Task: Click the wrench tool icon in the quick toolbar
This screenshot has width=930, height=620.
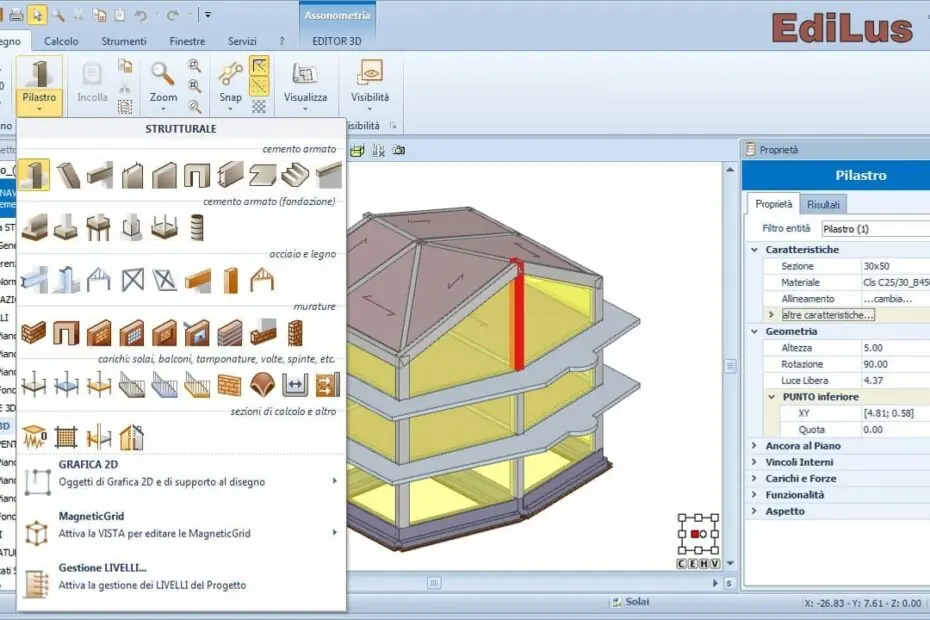Action: (58, 15)
